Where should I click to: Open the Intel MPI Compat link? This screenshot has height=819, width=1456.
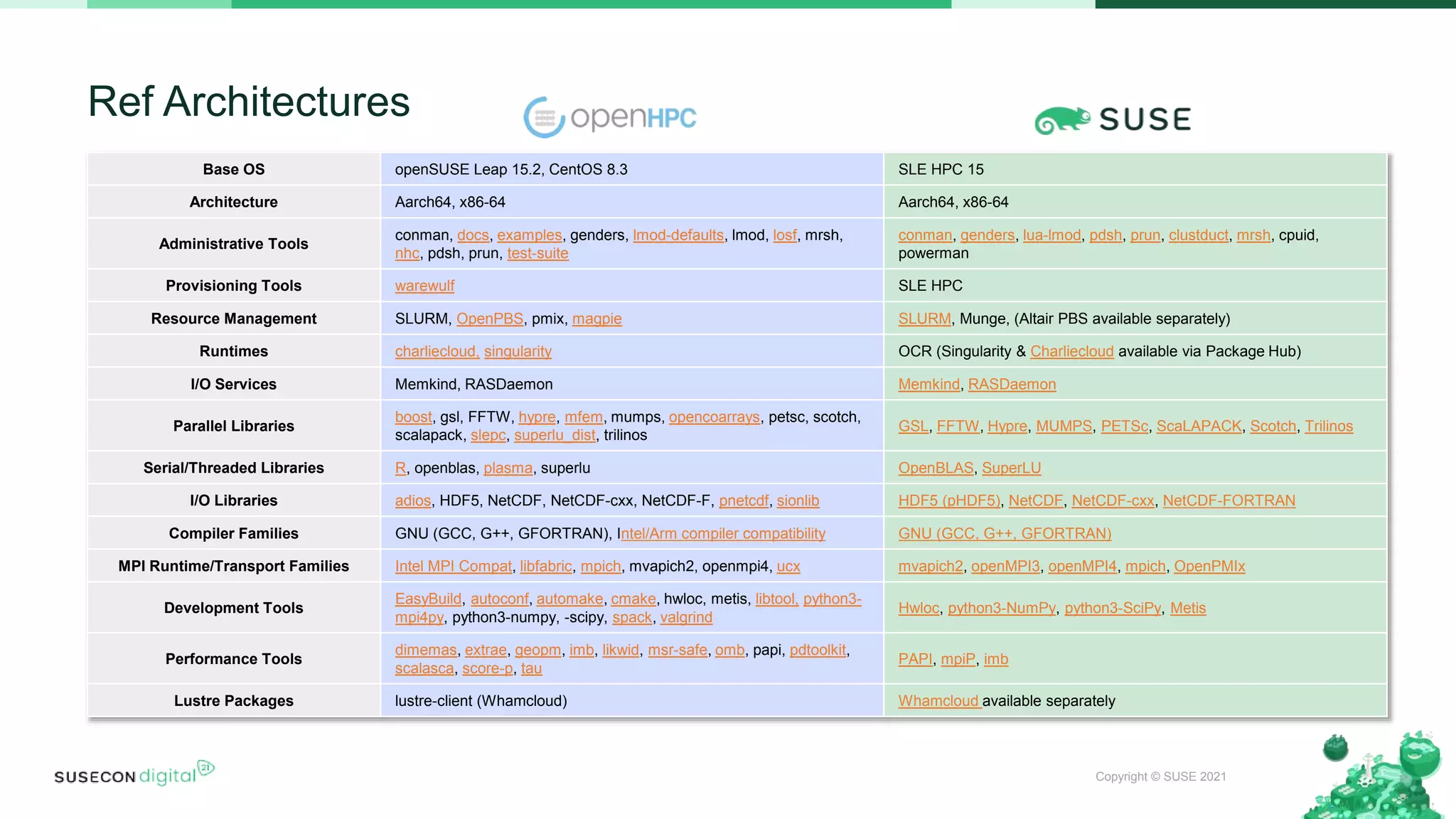[454, 566]
